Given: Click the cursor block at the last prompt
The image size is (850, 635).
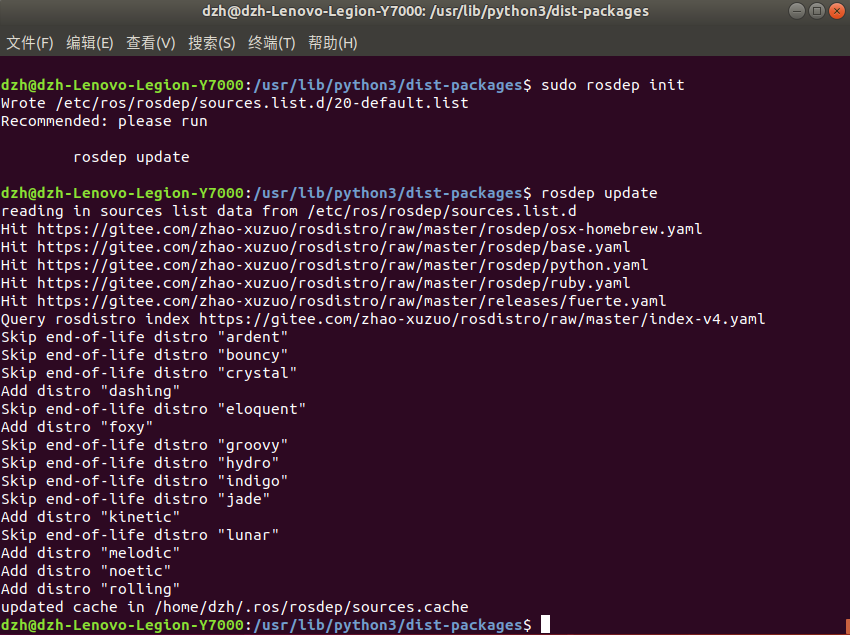Looking at the screenshot, I should point(545,624).
